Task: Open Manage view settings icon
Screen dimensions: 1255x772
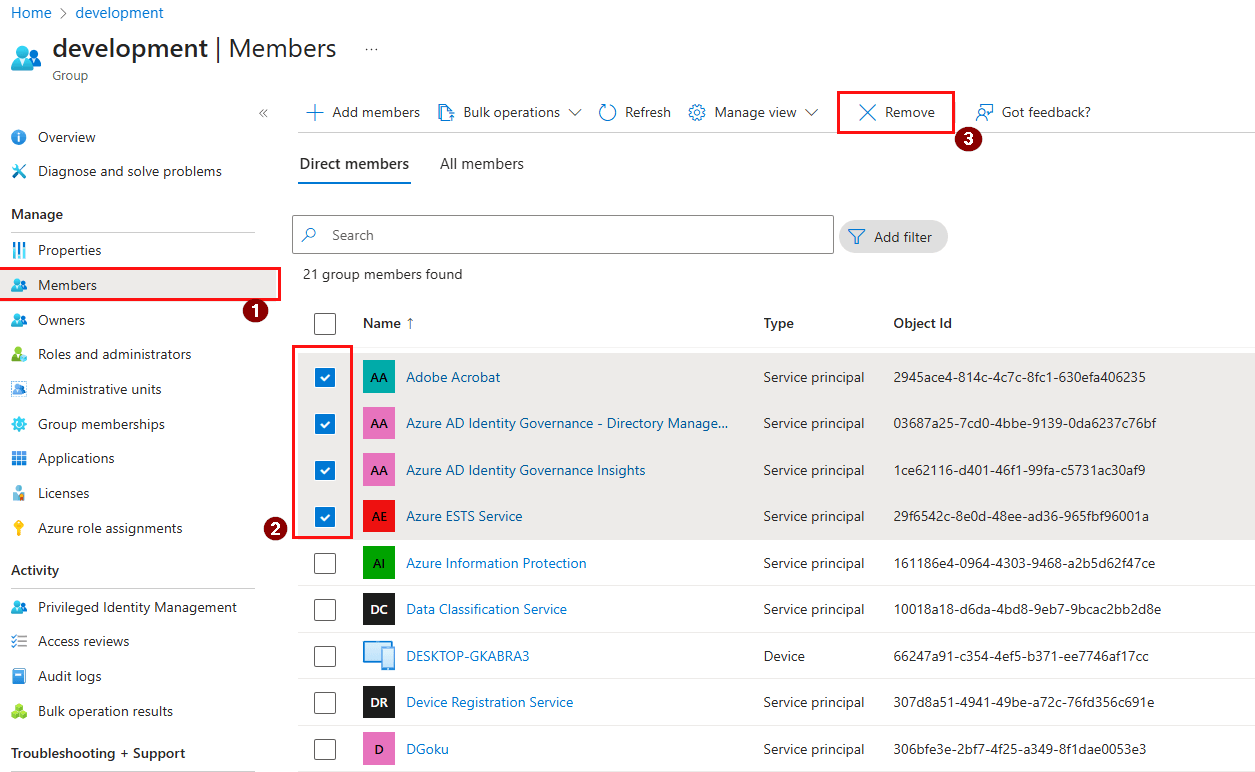Action: [x=697, y=112]
